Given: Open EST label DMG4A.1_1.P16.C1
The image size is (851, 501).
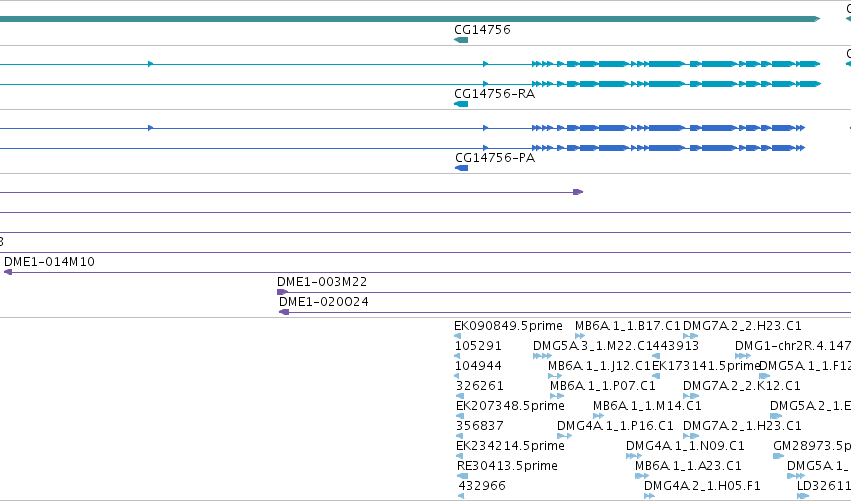Looking at the screenshot, I should coord(615,426).
